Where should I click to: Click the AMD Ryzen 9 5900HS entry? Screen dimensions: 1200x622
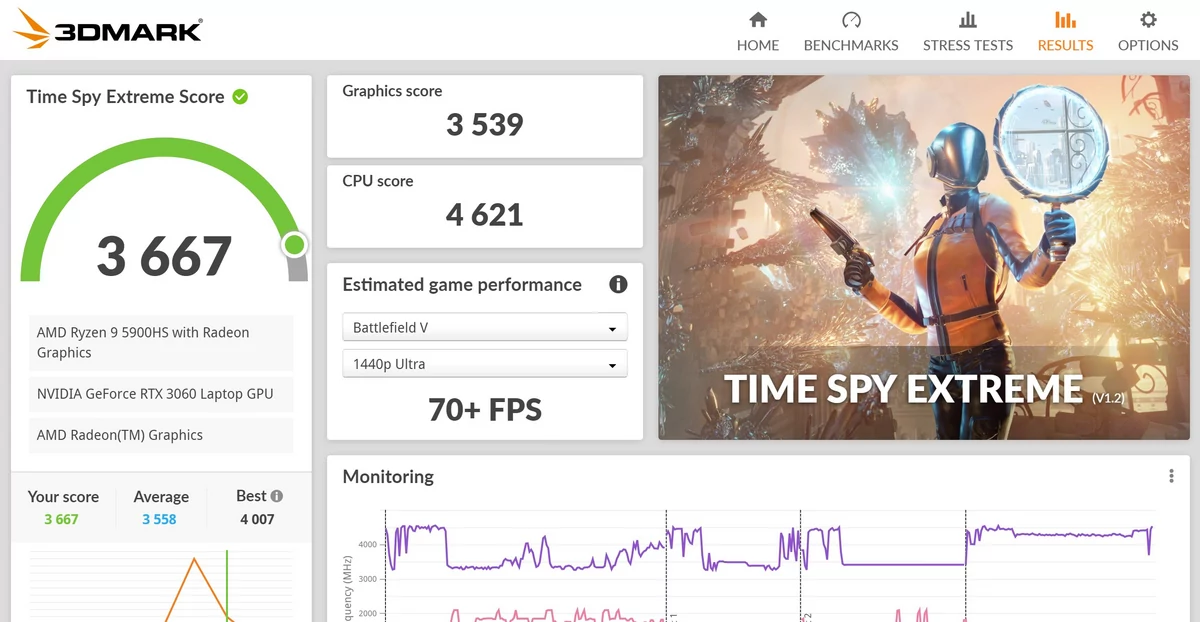coord(162,343)
